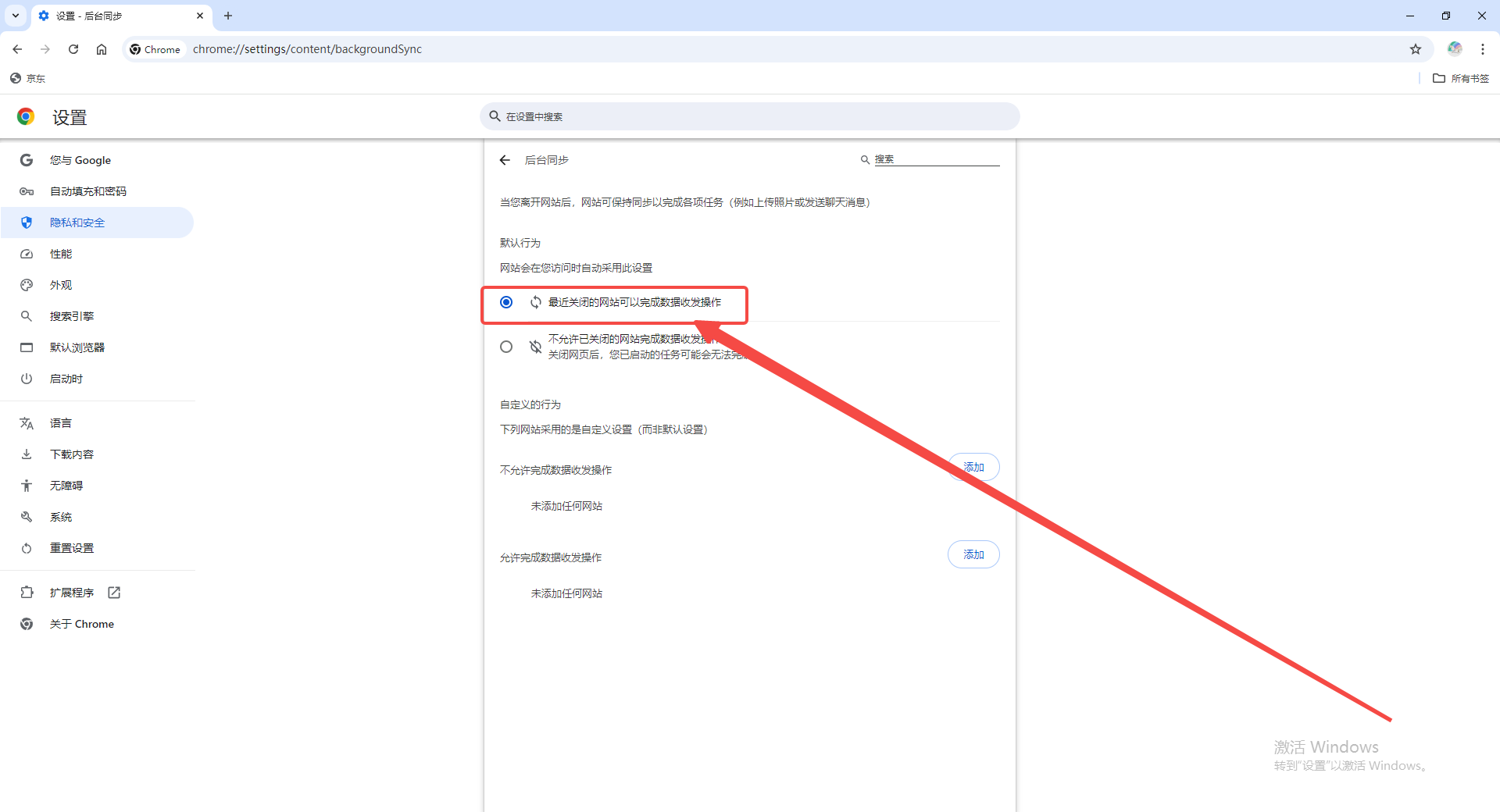Click the key icon for passwords

pyautogui.click(x=27, y=191)
